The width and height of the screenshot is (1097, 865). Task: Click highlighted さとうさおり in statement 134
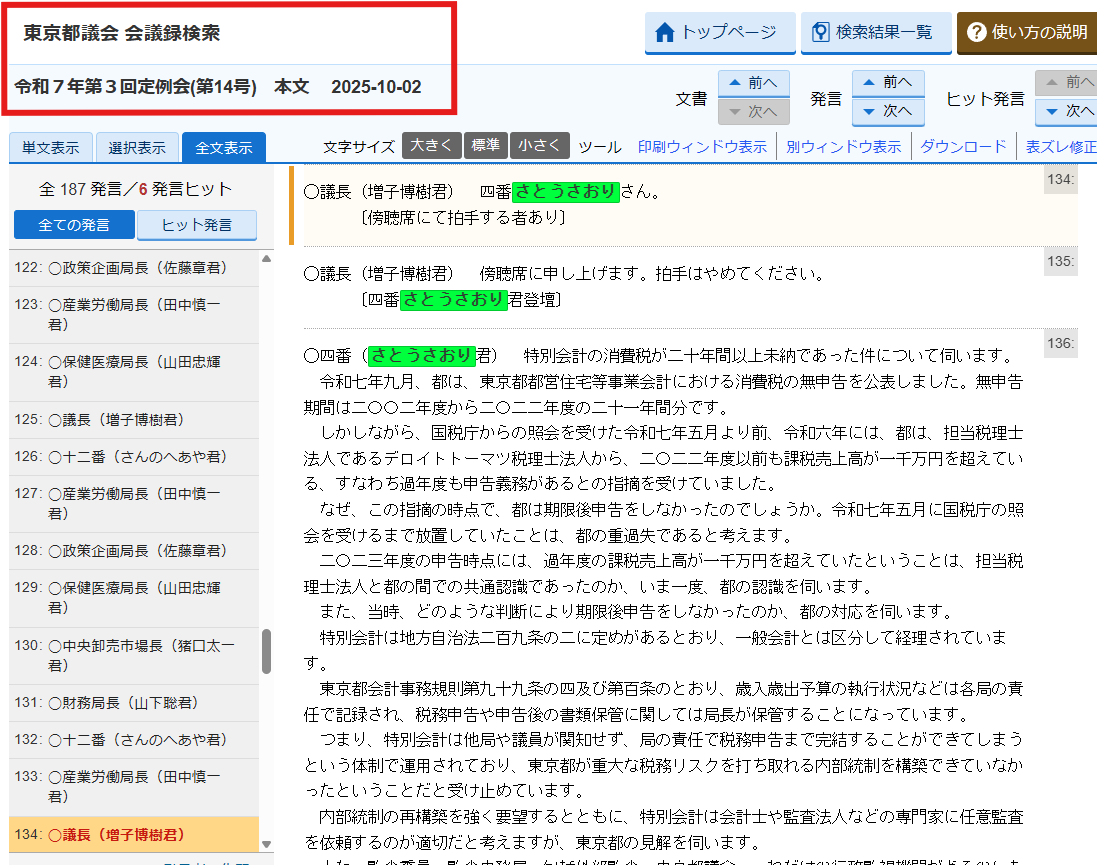point(565,192)
